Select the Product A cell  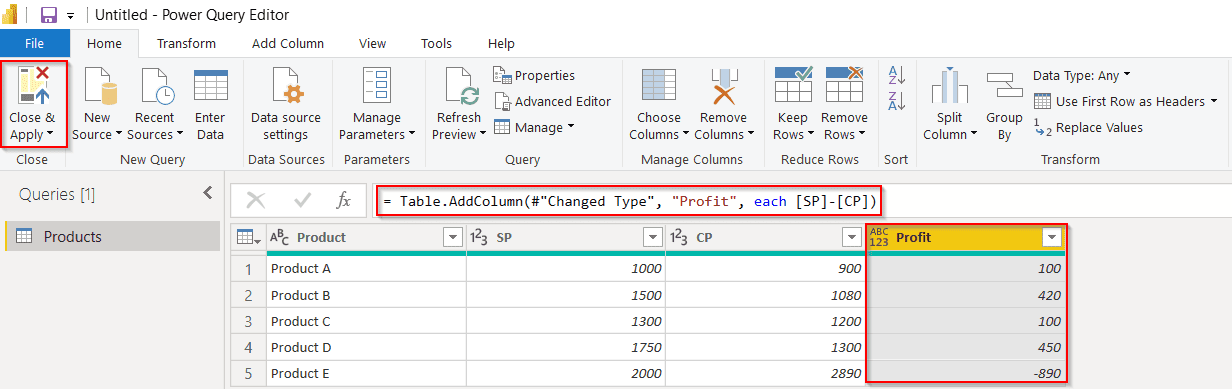(x=366, y=269)
